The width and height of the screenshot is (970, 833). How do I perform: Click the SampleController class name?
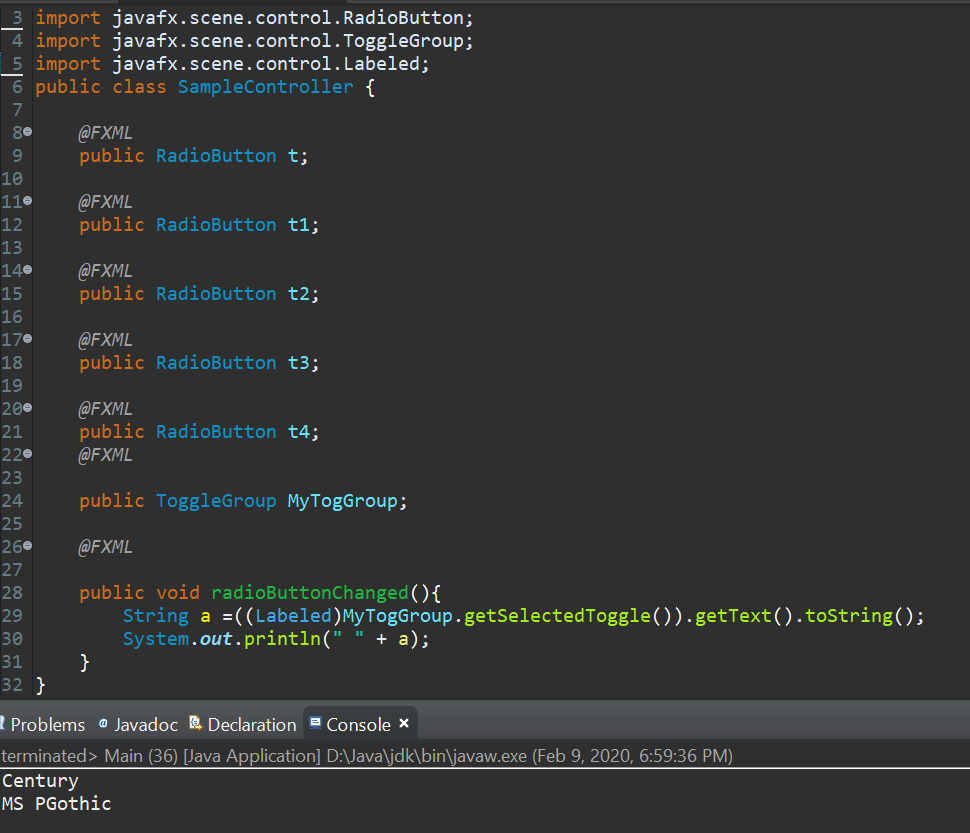(265, 87)
